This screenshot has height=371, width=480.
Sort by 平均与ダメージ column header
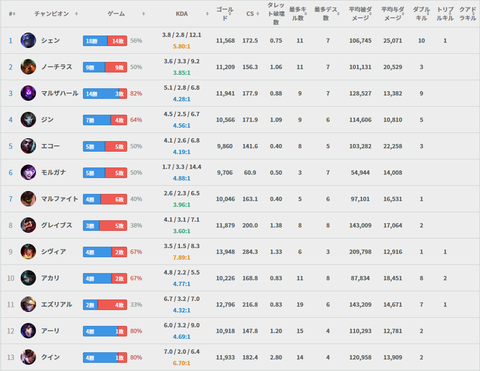(x=393, y=14)
